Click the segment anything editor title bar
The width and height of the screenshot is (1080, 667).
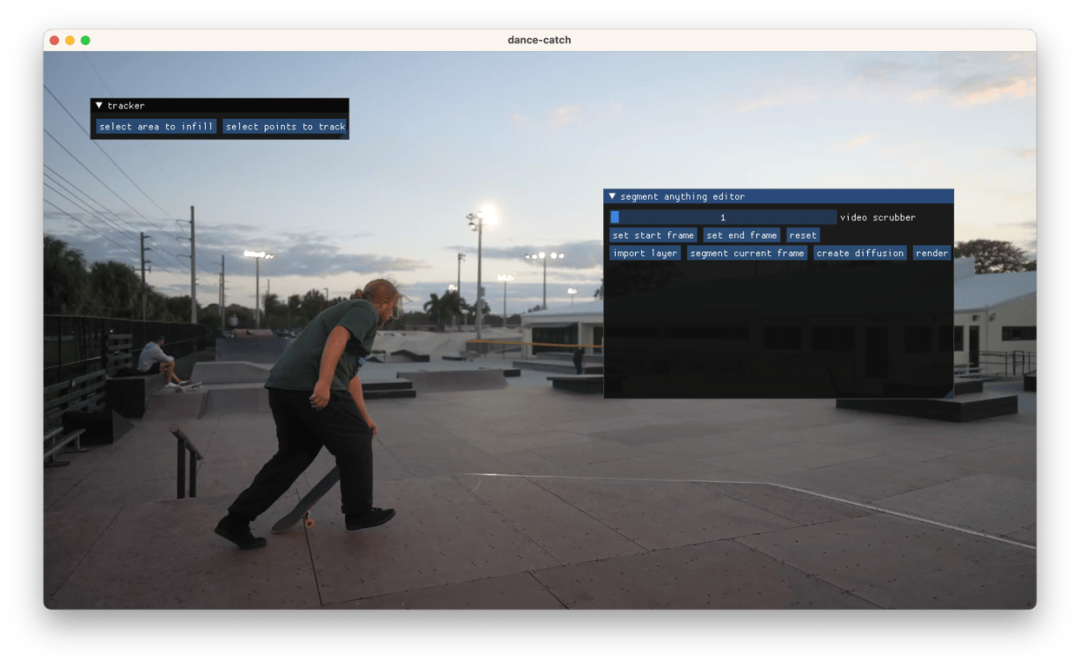(x=778, y=196)
